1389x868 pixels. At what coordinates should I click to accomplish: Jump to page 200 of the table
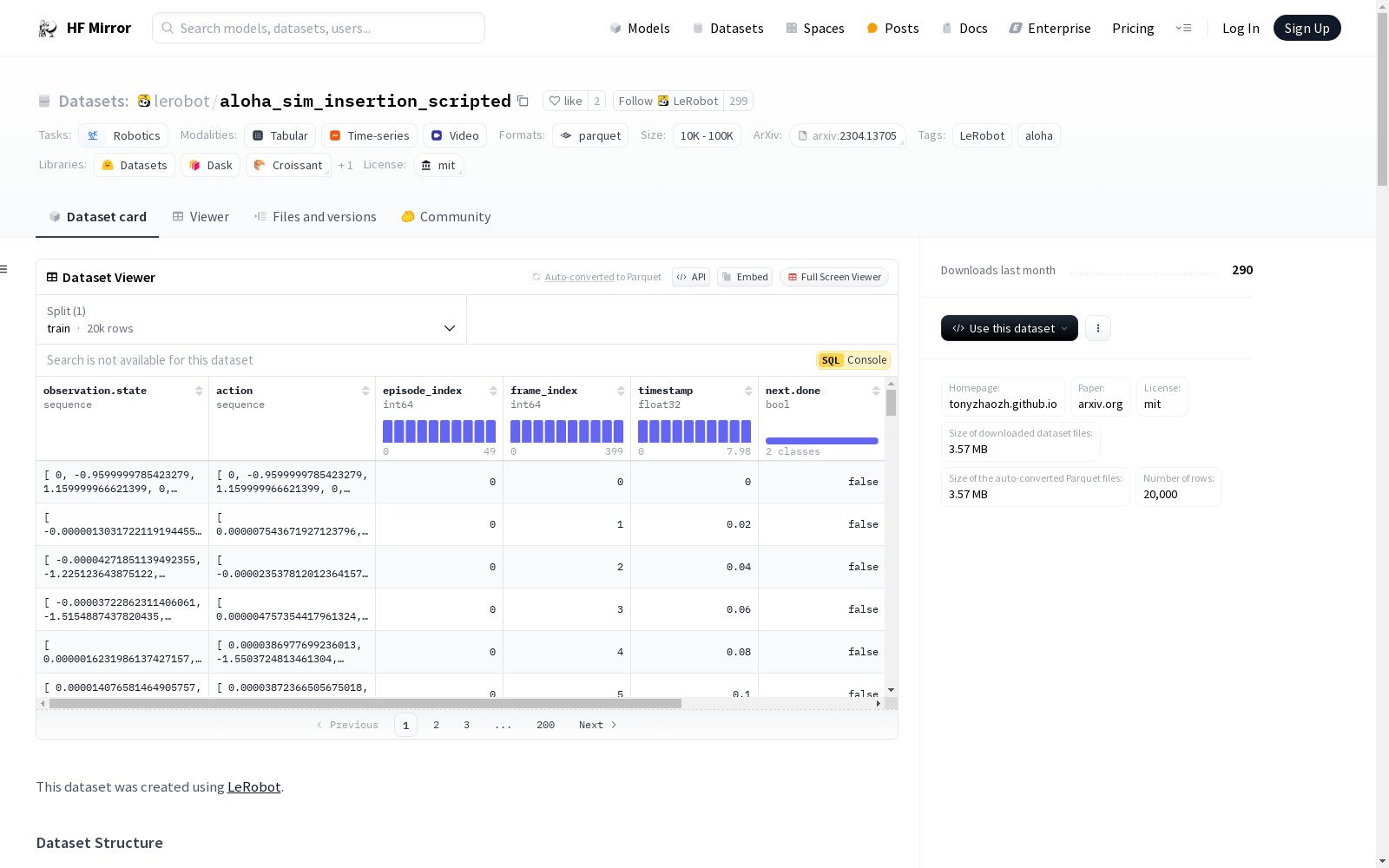click(545, 725)
